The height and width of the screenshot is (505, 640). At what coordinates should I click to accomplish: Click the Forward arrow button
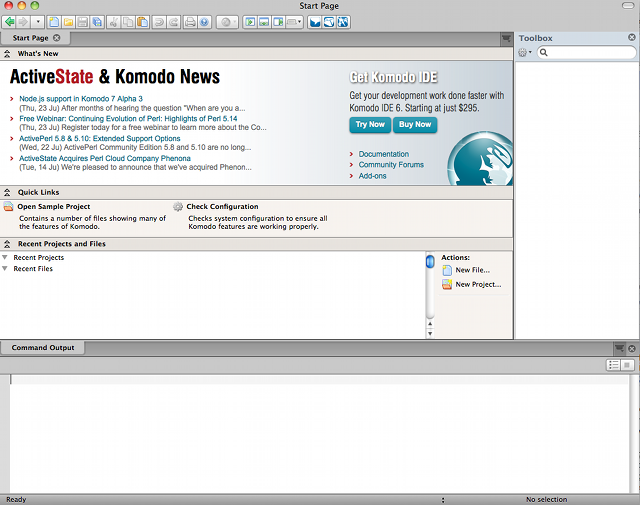23,22
